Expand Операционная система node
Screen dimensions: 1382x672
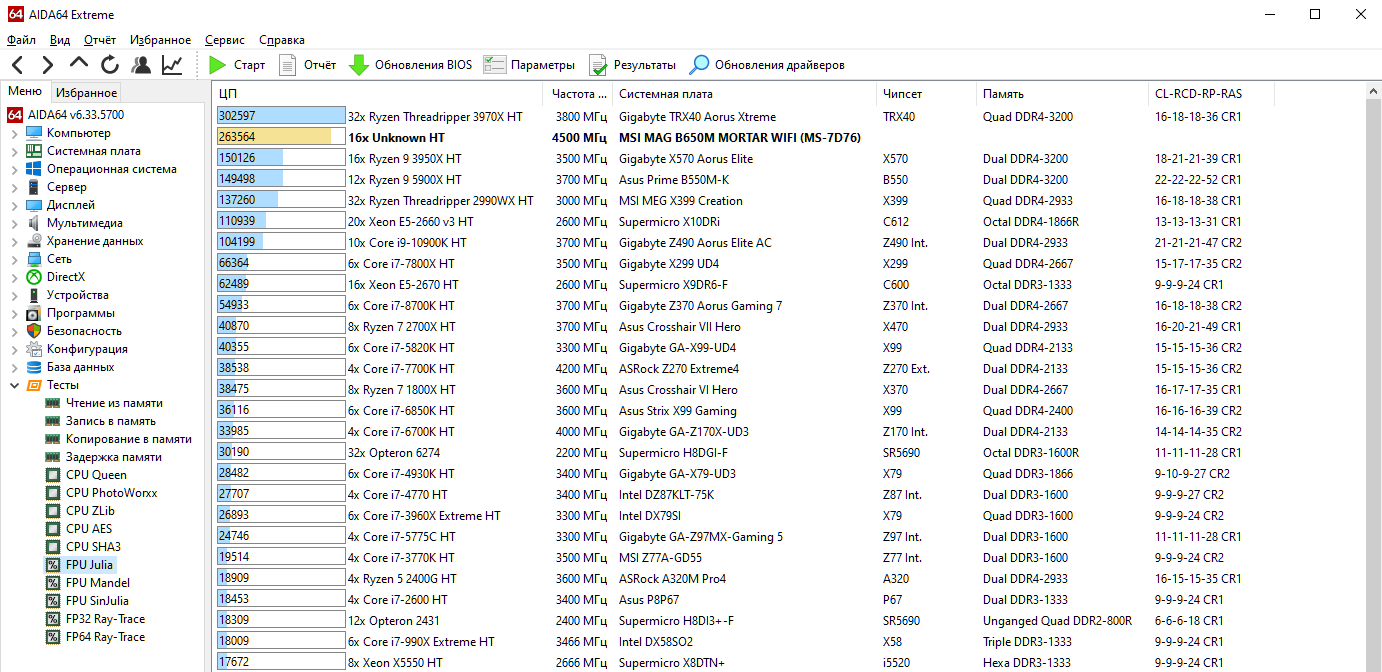click(x=14, y=169)
